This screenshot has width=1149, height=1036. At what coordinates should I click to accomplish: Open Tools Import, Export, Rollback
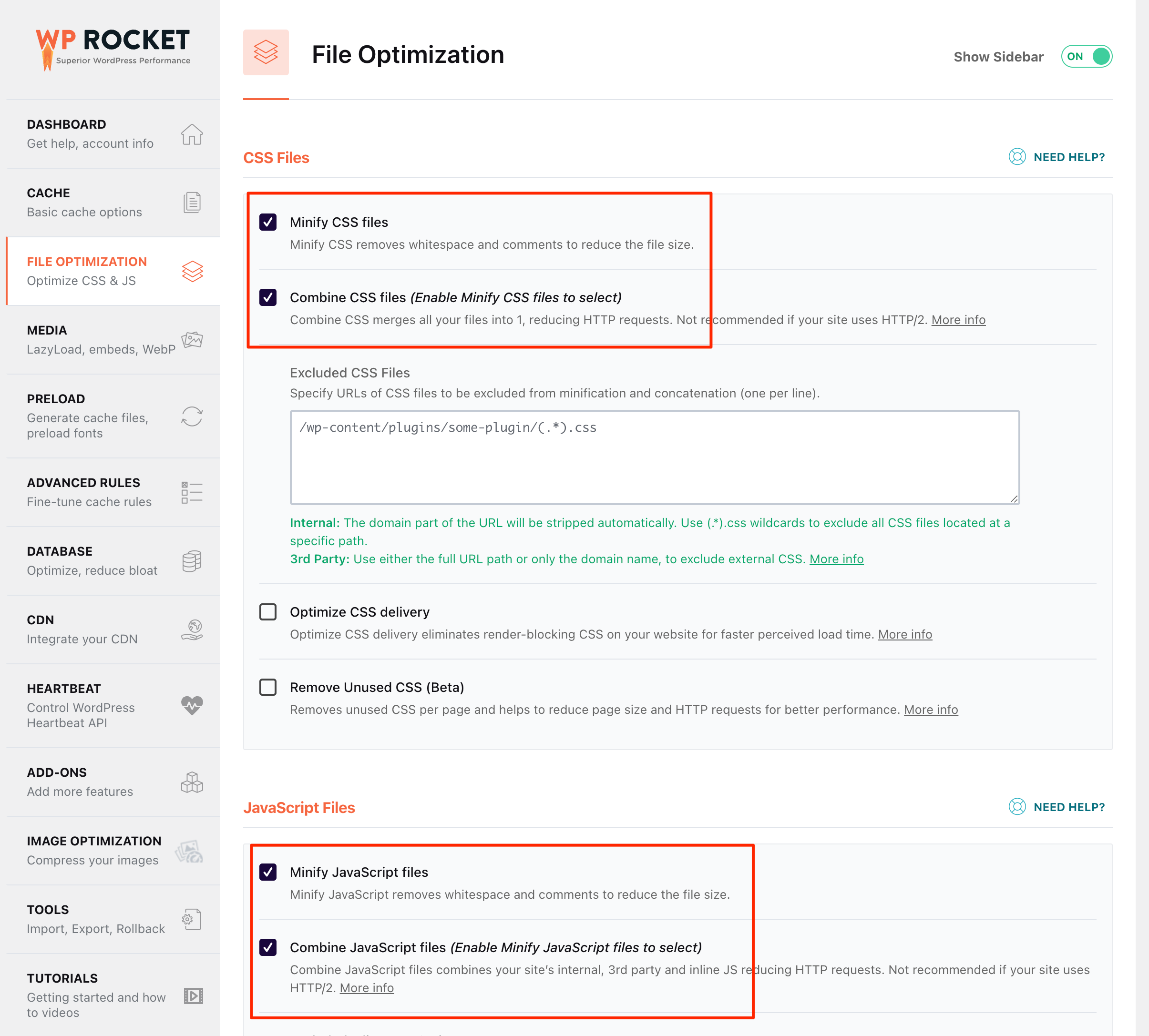[113, 919]
